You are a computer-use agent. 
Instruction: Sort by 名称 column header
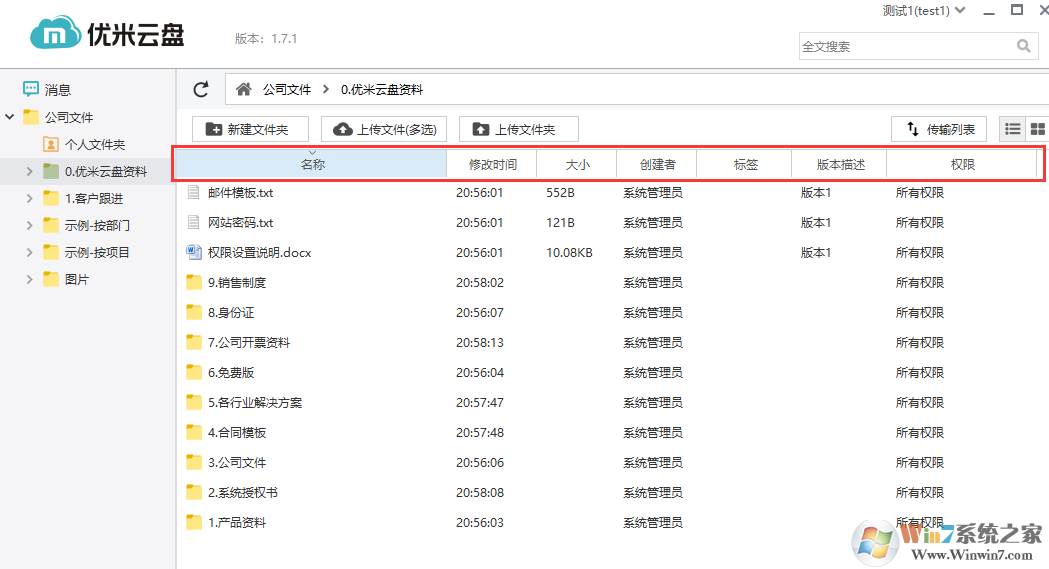point(312,164)
